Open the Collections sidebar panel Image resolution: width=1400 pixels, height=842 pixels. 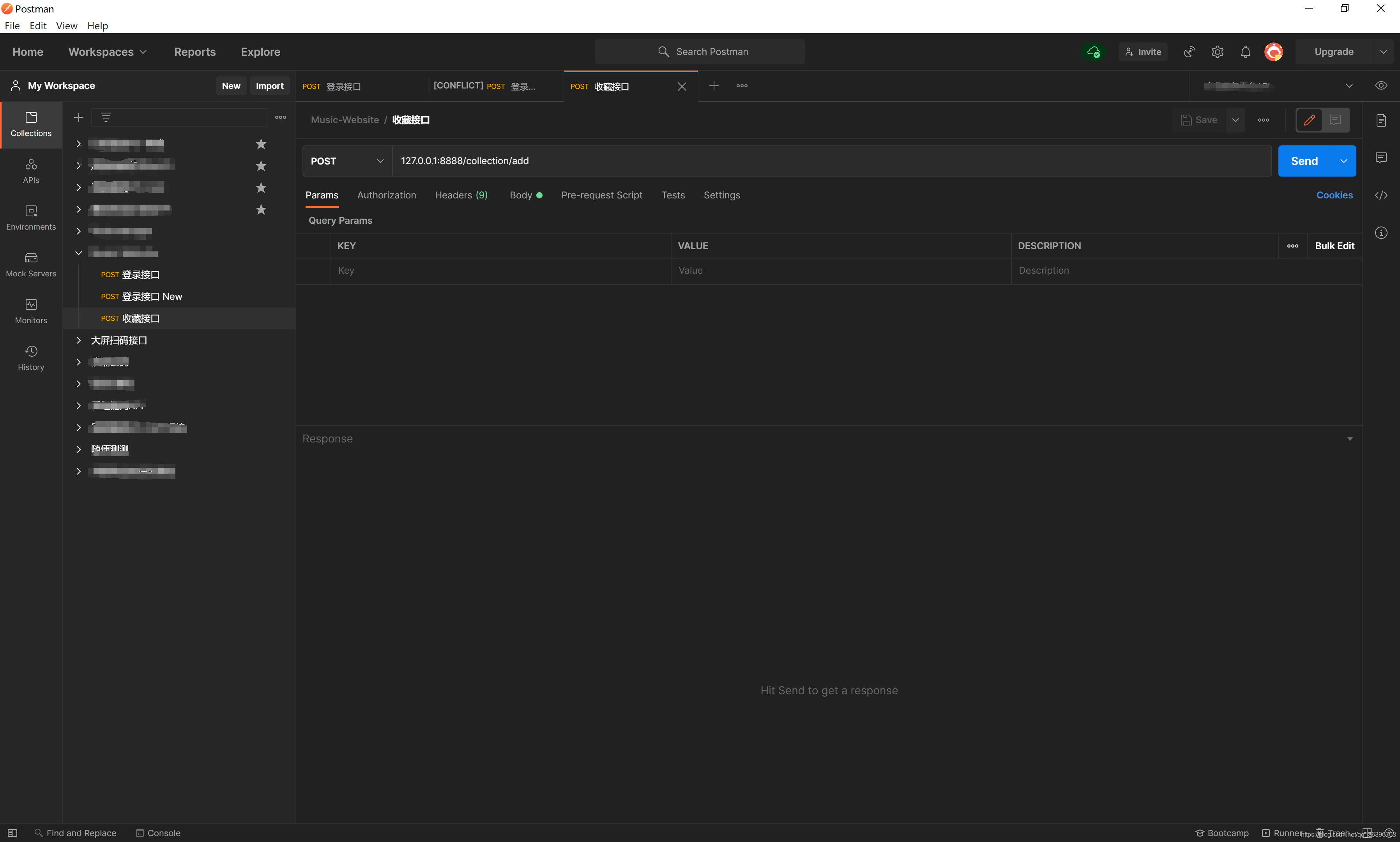(x=31, y=125)
